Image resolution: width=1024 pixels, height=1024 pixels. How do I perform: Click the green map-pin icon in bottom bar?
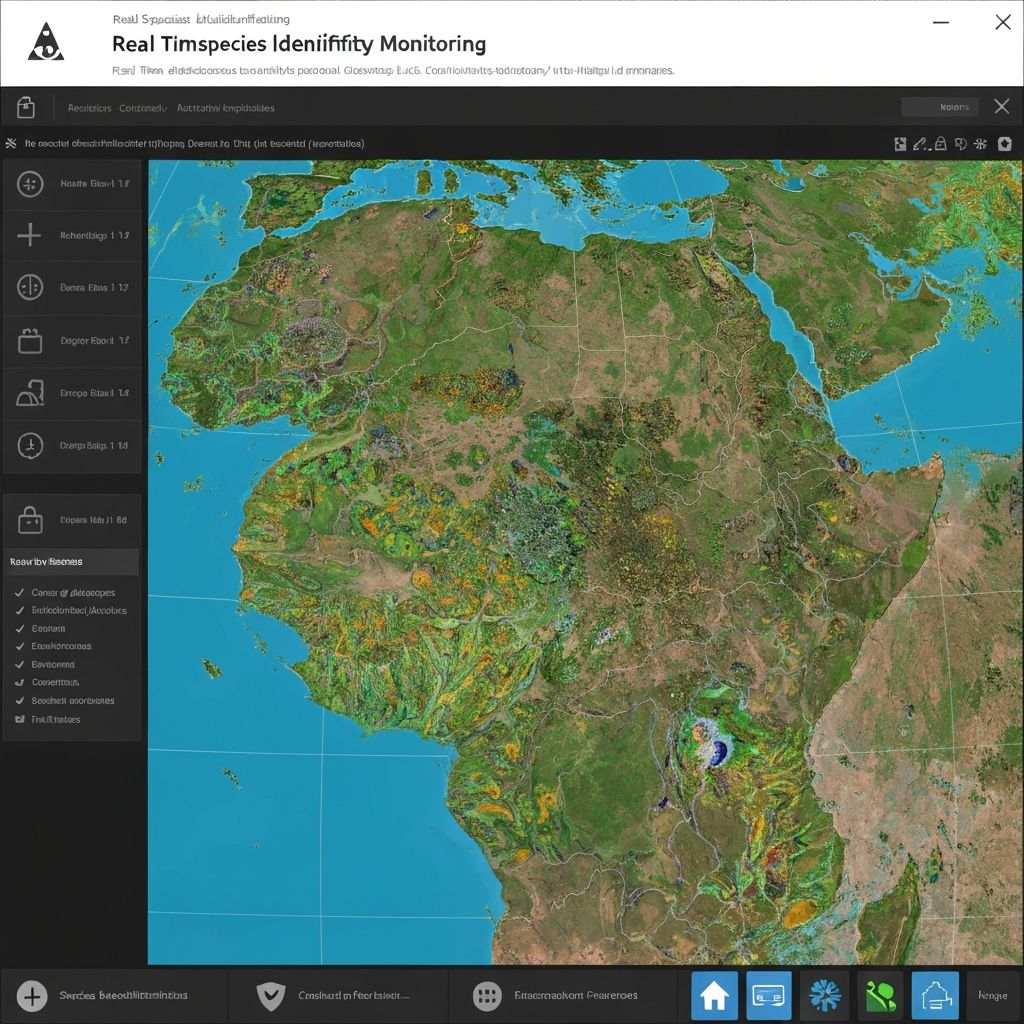[x=879, y=995]
